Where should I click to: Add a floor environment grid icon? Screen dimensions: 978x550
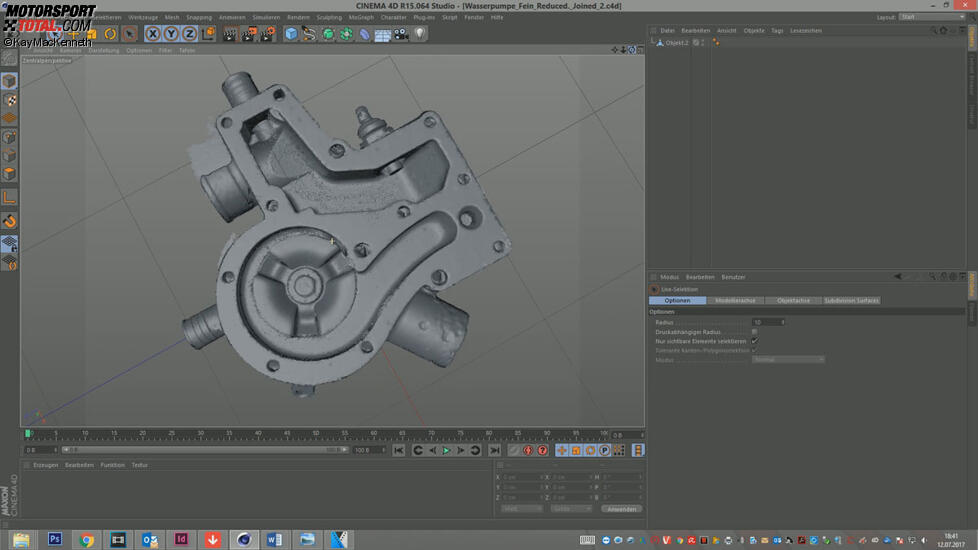[382, 34]
